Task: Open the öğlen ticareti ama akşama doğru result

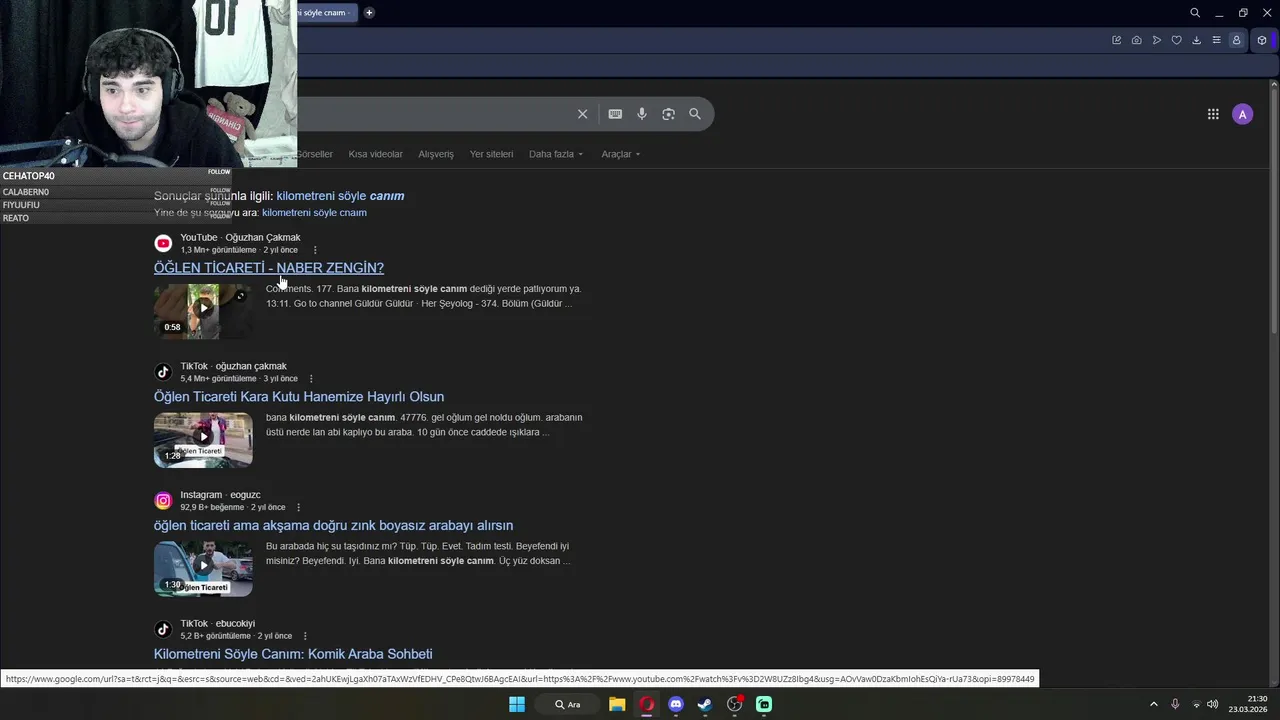Action: point(333,525)
